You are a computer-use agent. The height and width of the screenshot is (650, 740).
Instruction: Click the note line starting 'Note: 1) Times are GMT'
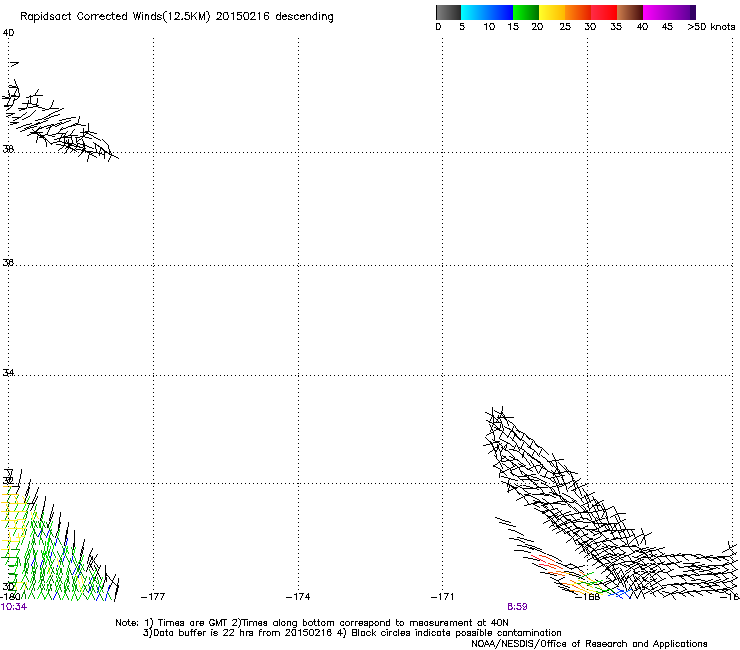tap(312, 623)
